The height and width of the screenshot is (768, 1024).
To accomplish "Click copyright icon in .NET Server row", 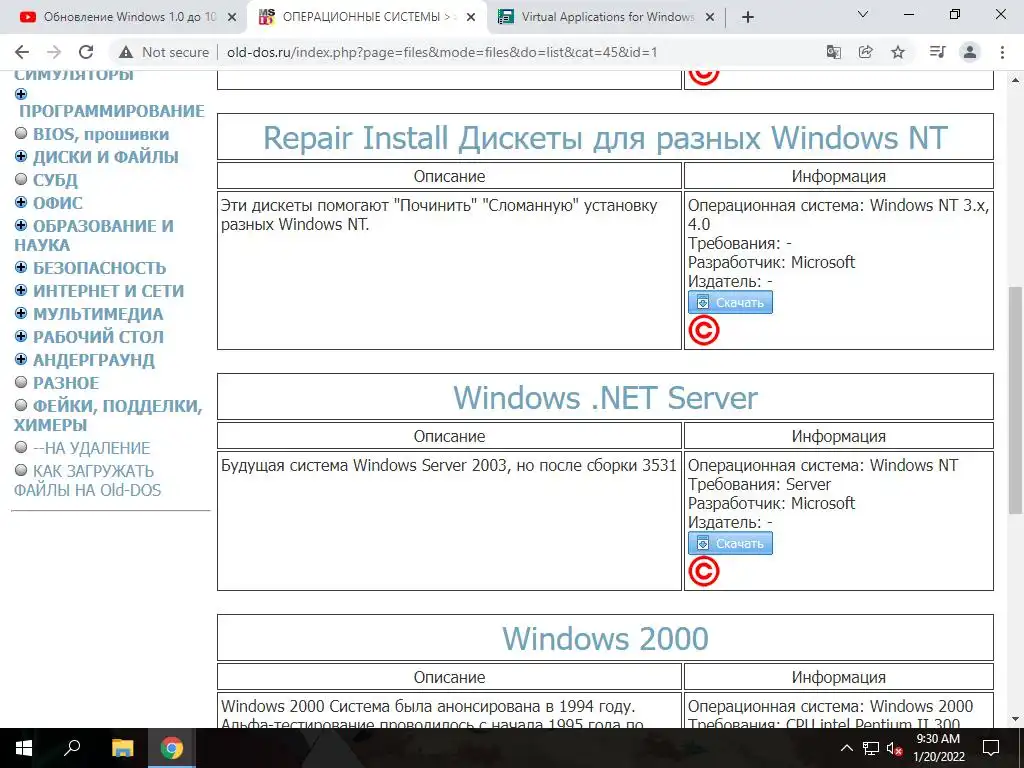I will coord(703,571).
